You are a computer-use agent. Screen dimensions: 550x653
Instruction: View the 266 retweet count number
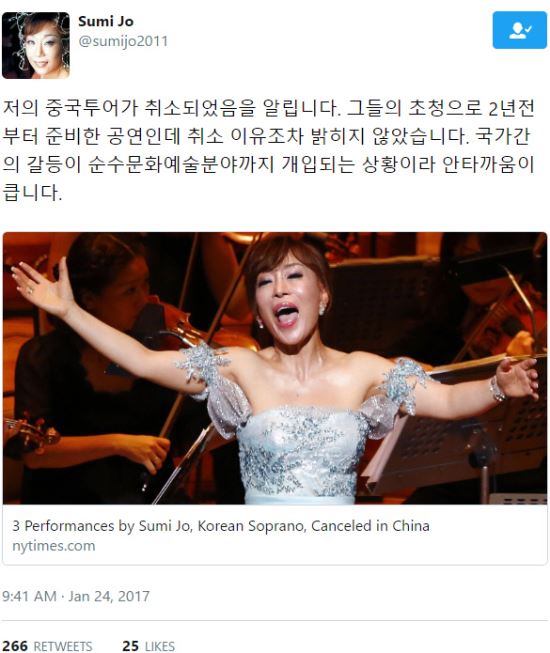[x=15, y=646]
